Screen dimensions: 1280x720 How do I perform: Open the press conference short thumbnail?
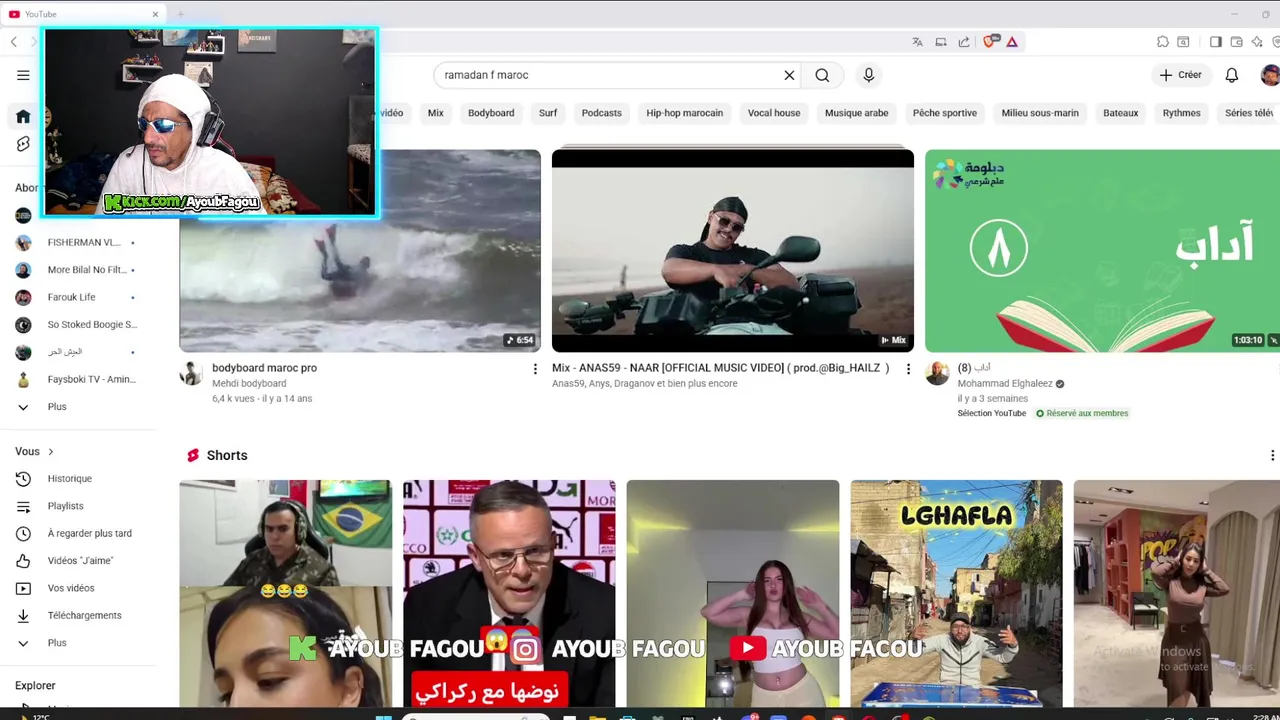(509, 593)
